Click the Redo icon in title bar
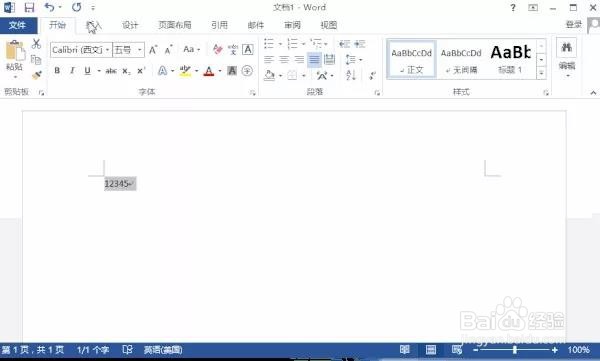This screenshot has height=361, width=600. (77, 7)
